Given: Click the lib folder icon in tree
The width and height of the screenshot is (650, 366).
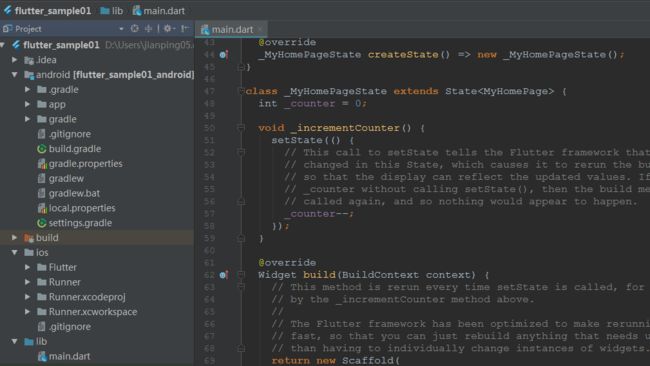Looking at the screenshot, I should tap(29, 342).
